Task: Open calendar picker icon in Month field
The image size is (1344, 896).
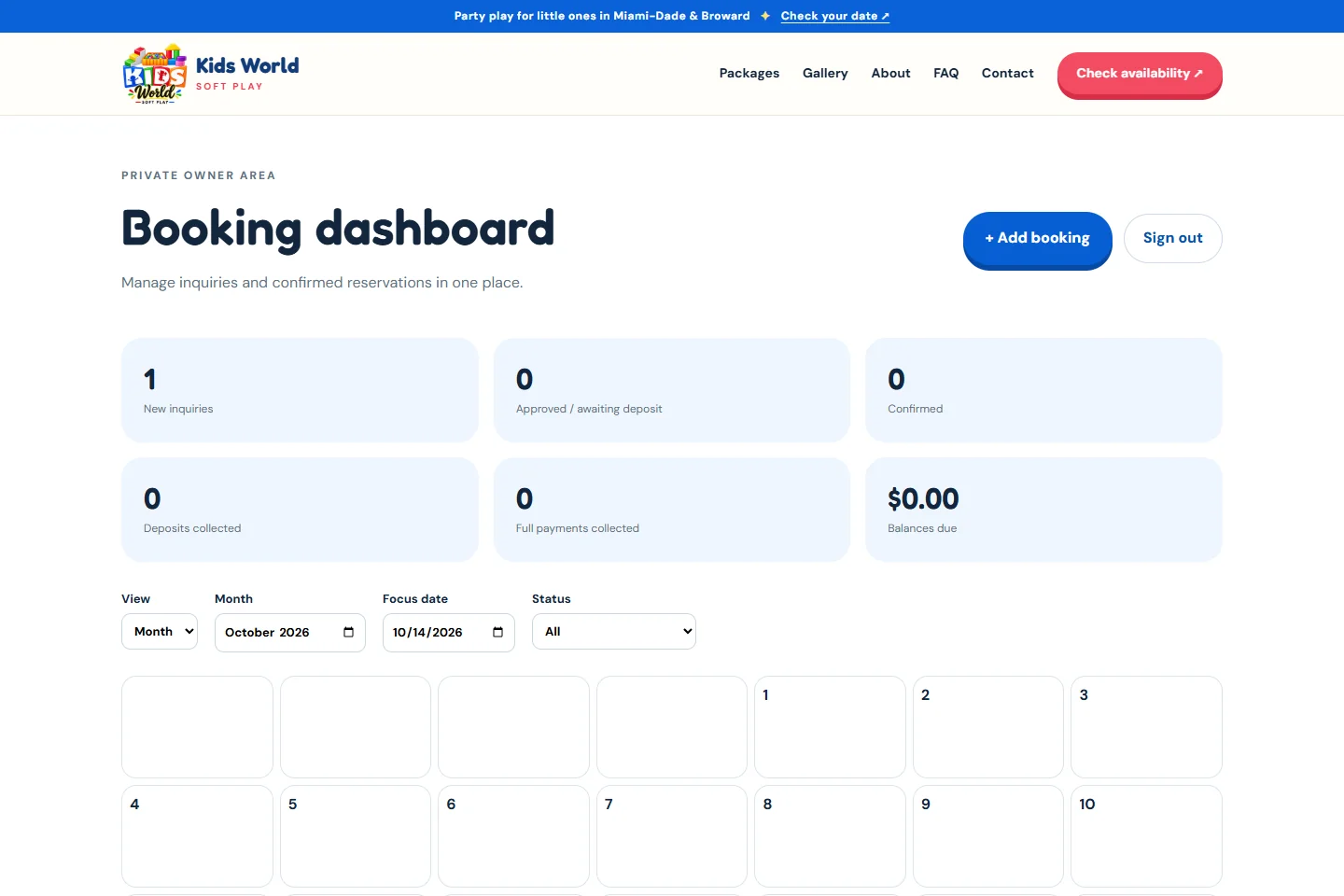Action: click(x=348, y=632)
